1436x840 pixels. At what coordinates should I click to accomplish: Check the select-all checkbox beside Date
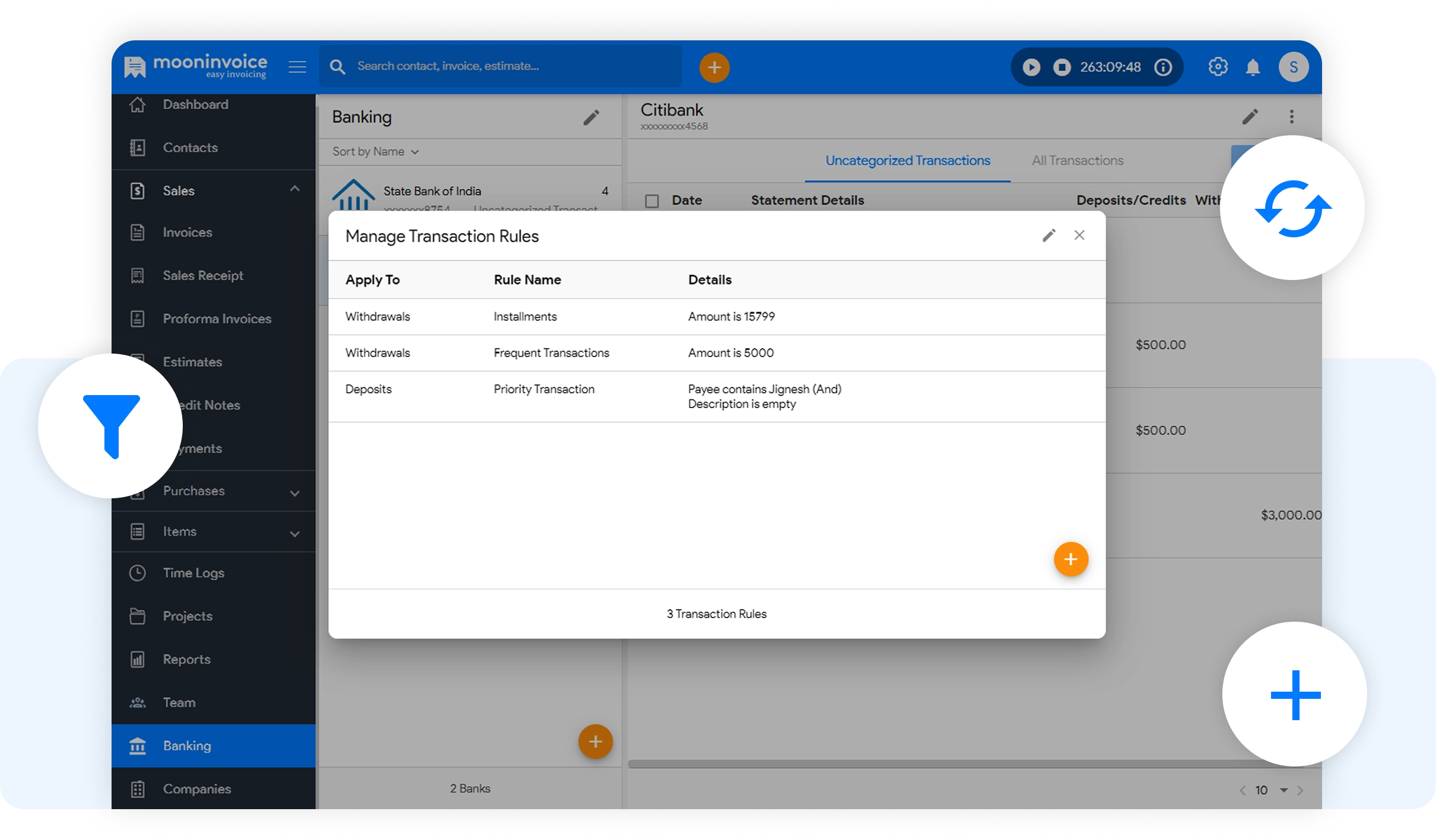652,201
